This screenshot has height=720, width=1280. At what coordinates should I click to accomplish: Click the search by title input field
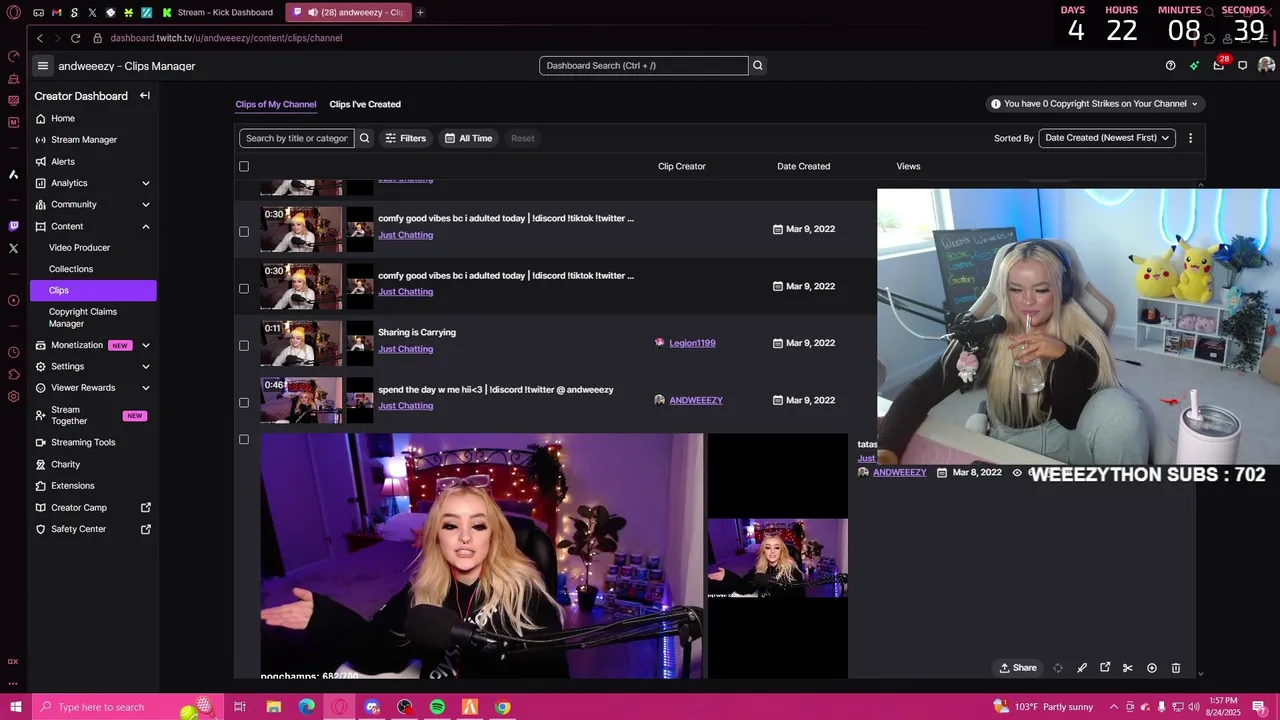pos(296,138)
